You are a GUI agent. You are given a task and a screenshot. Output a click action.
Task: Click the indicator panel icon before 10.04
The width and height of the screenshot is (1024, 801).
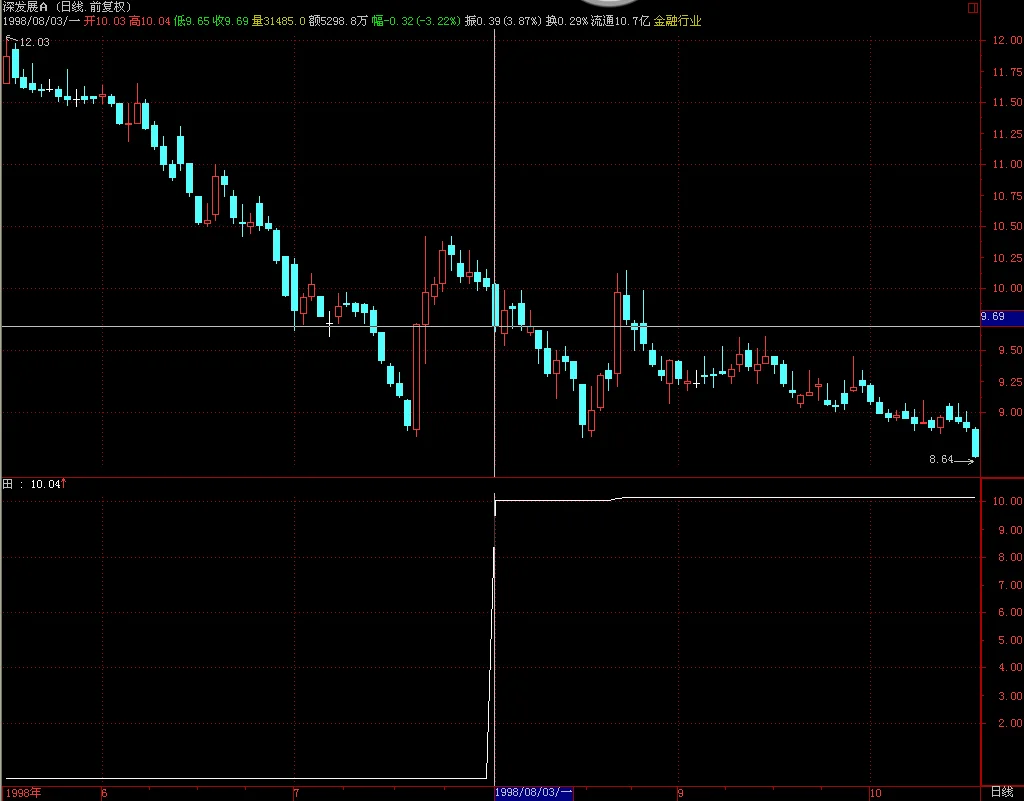tap(8, 484)
